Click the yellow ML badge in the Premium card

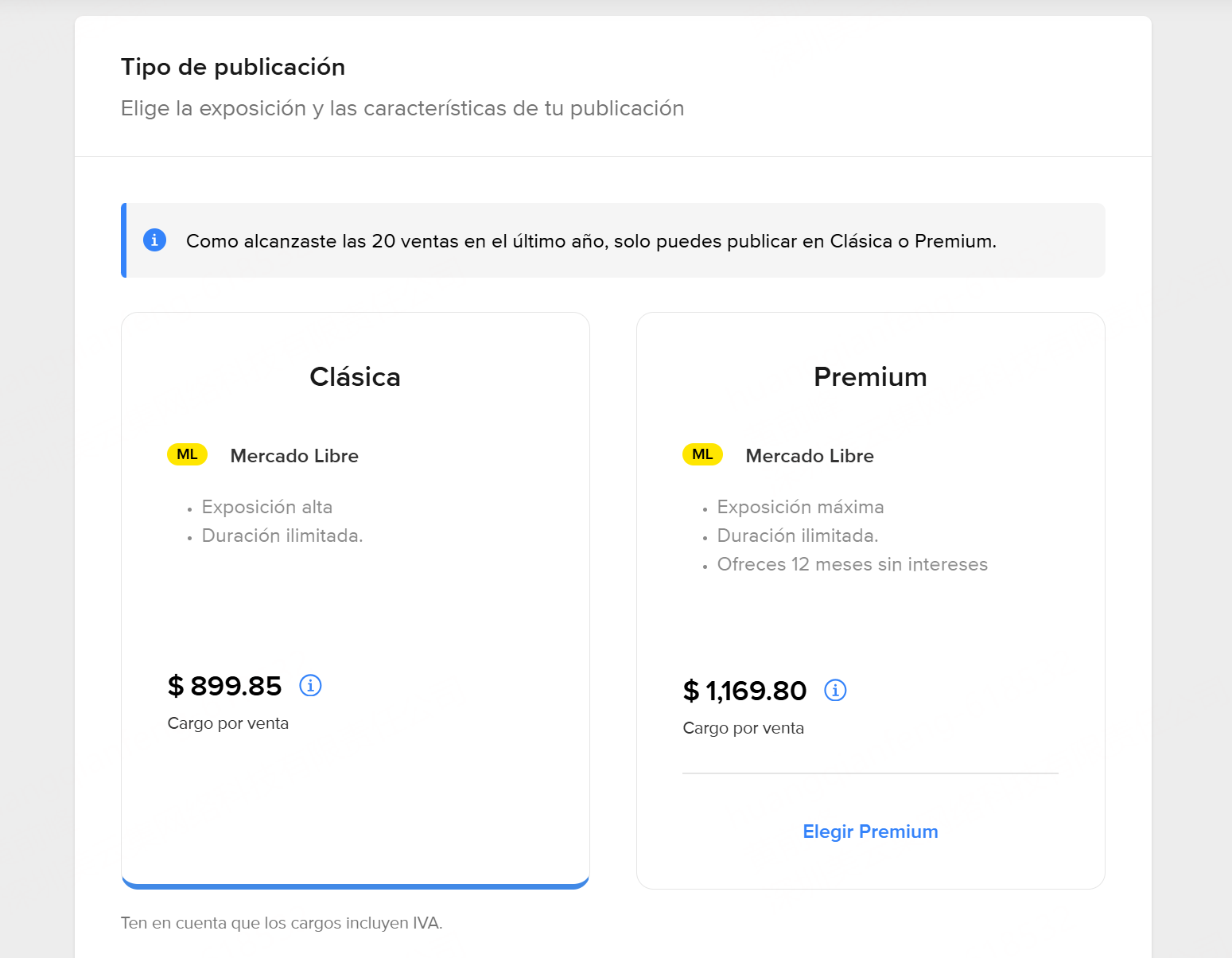(702, 454)
